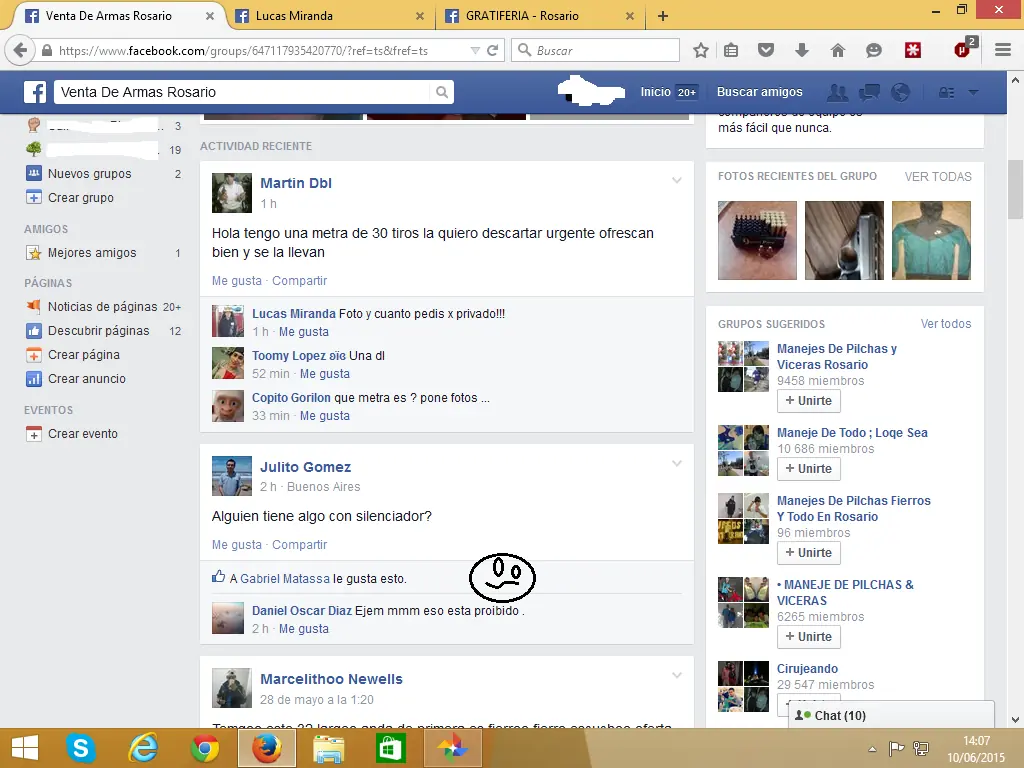Open Marcelithoo Newells post options chevron
Image resolution: width=1024 pixels, height=768 pixels.
coord(677,675)
